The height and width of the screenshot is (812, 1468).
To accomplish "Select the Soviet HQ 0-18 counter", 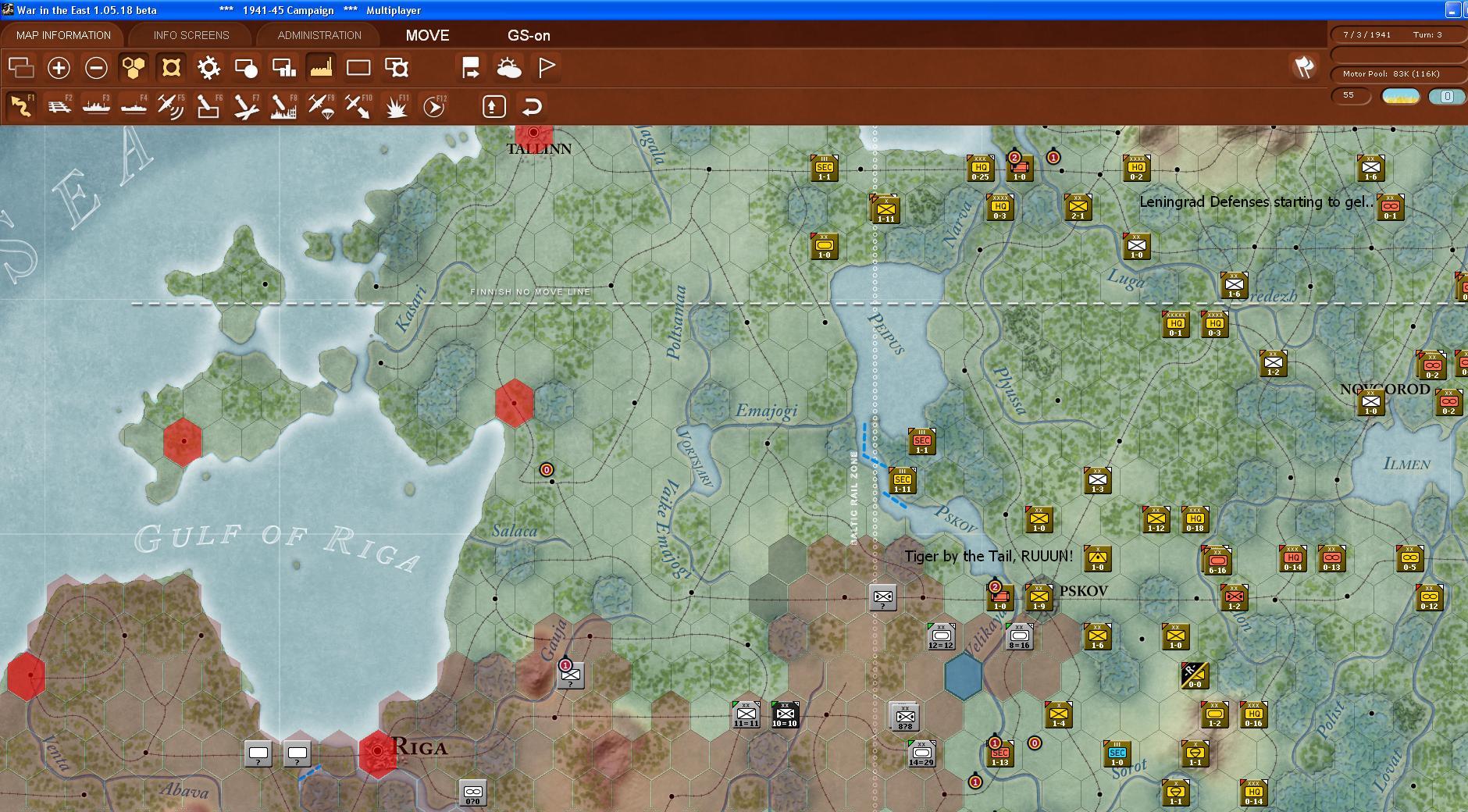I will pos(1195,519).
